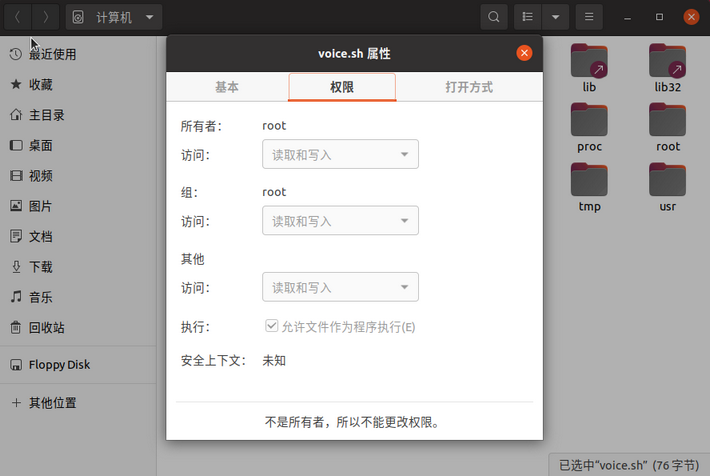Select the root folder icon
This screenshot has height=476, width=710.
point(667,121)
